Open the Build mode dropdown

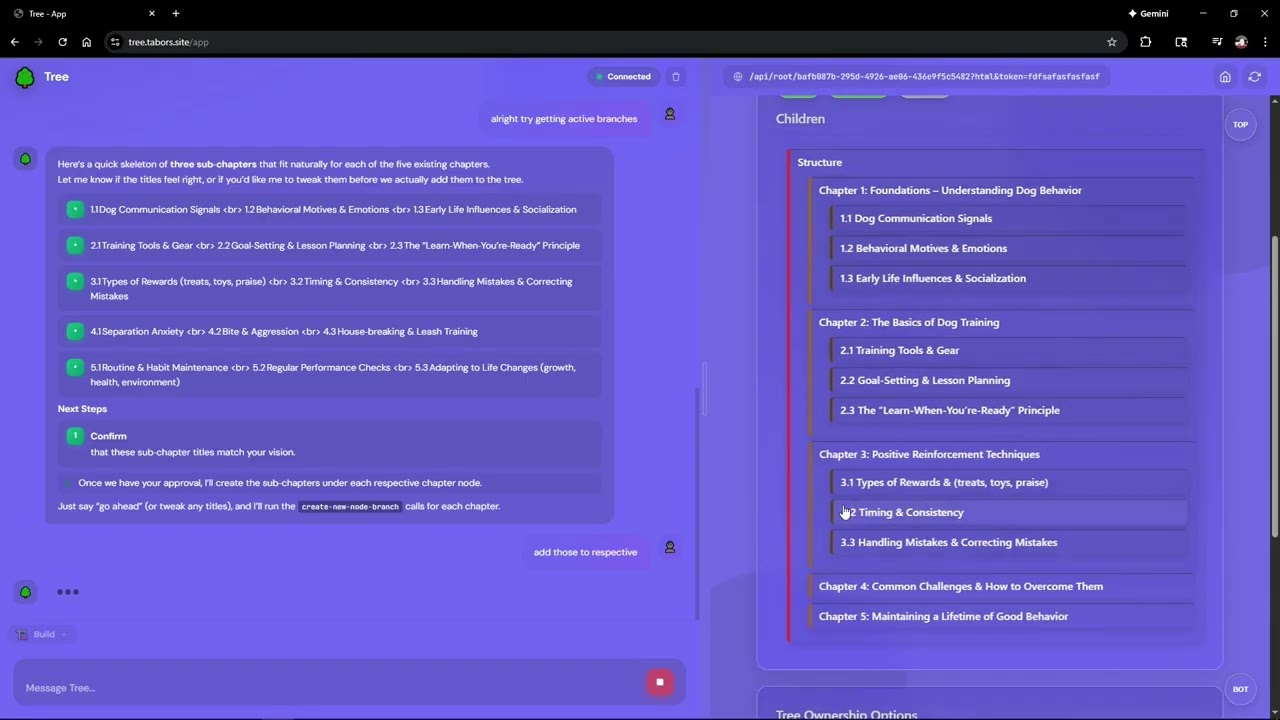42,634
